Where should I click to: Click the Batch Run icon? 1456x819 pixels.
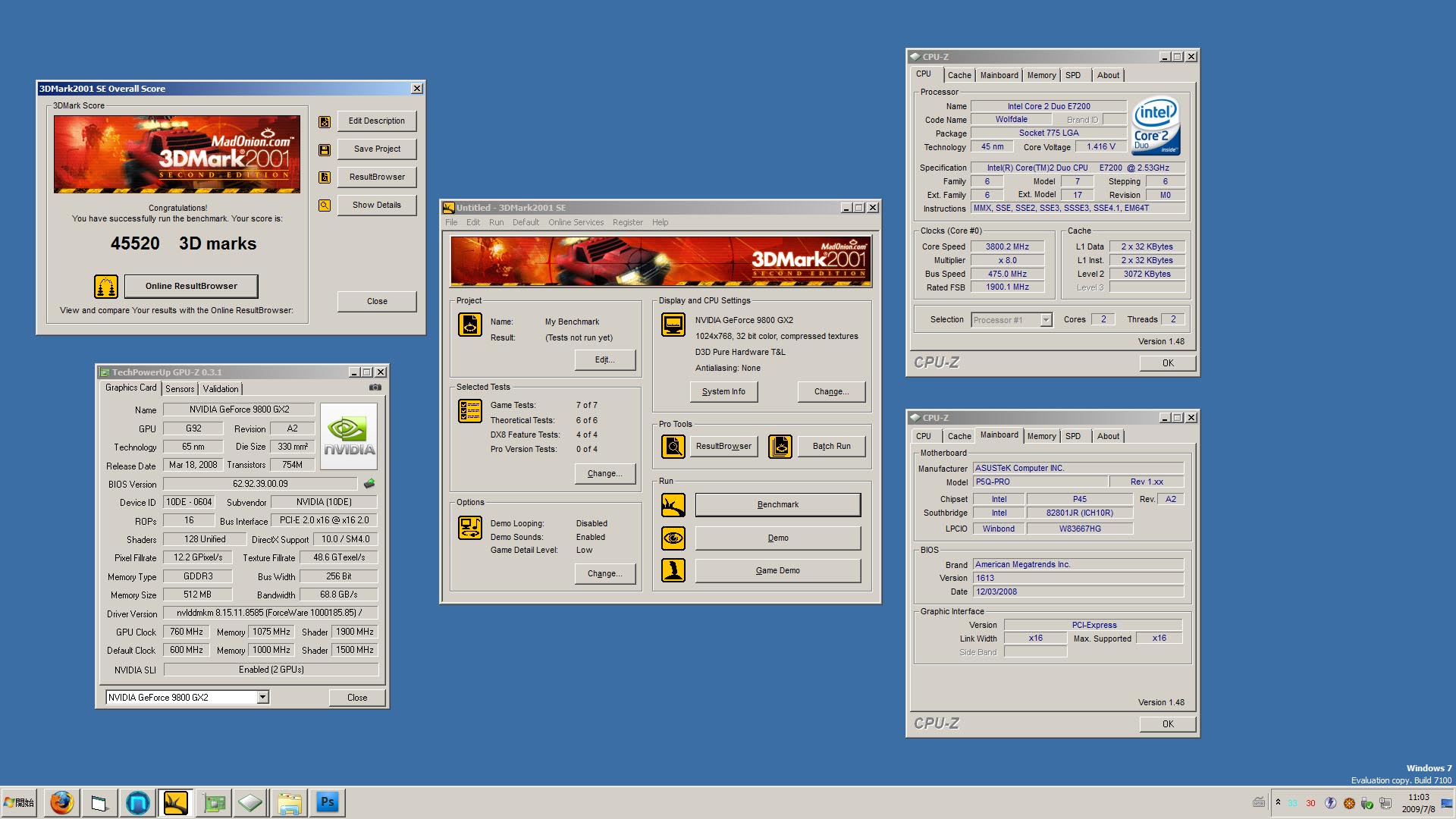(780, 447)
